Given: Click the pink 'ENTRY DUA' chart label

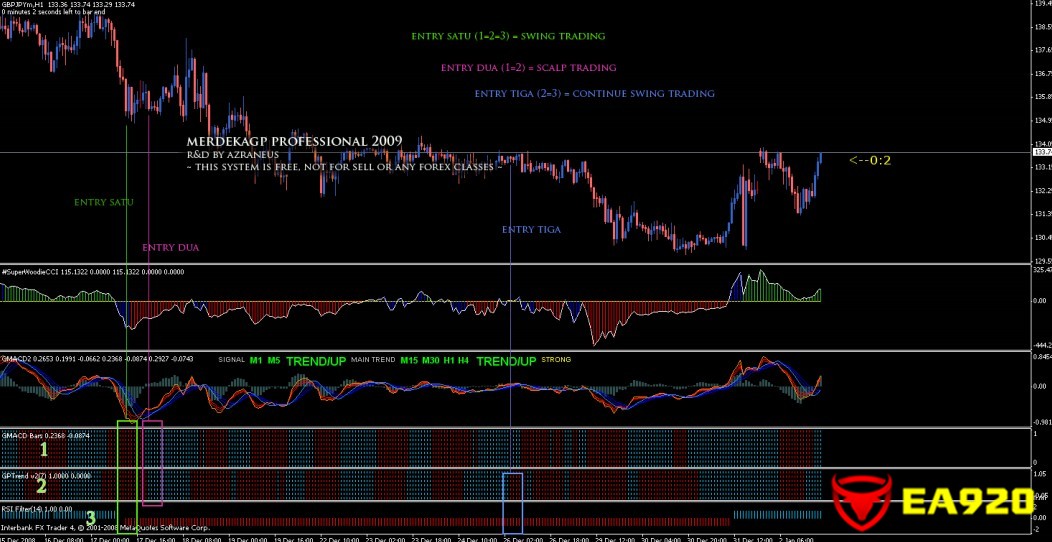Looking at the screenshot, I should (x=170, y=247).
